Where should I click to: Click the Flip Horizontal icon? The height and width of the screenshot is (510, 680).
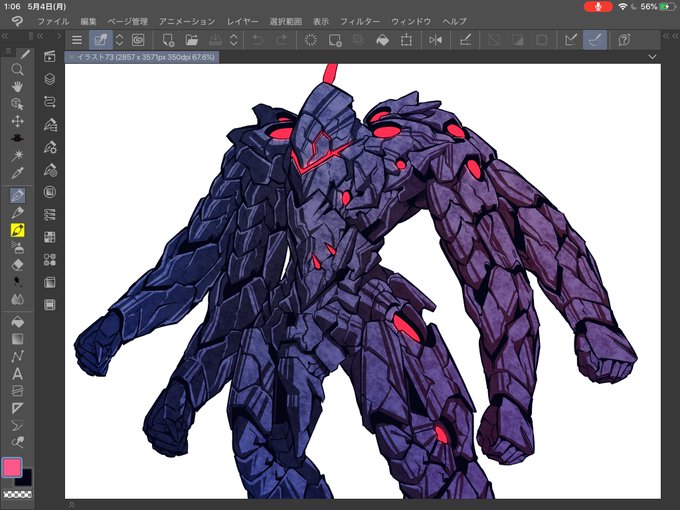[x=435, y=40]
